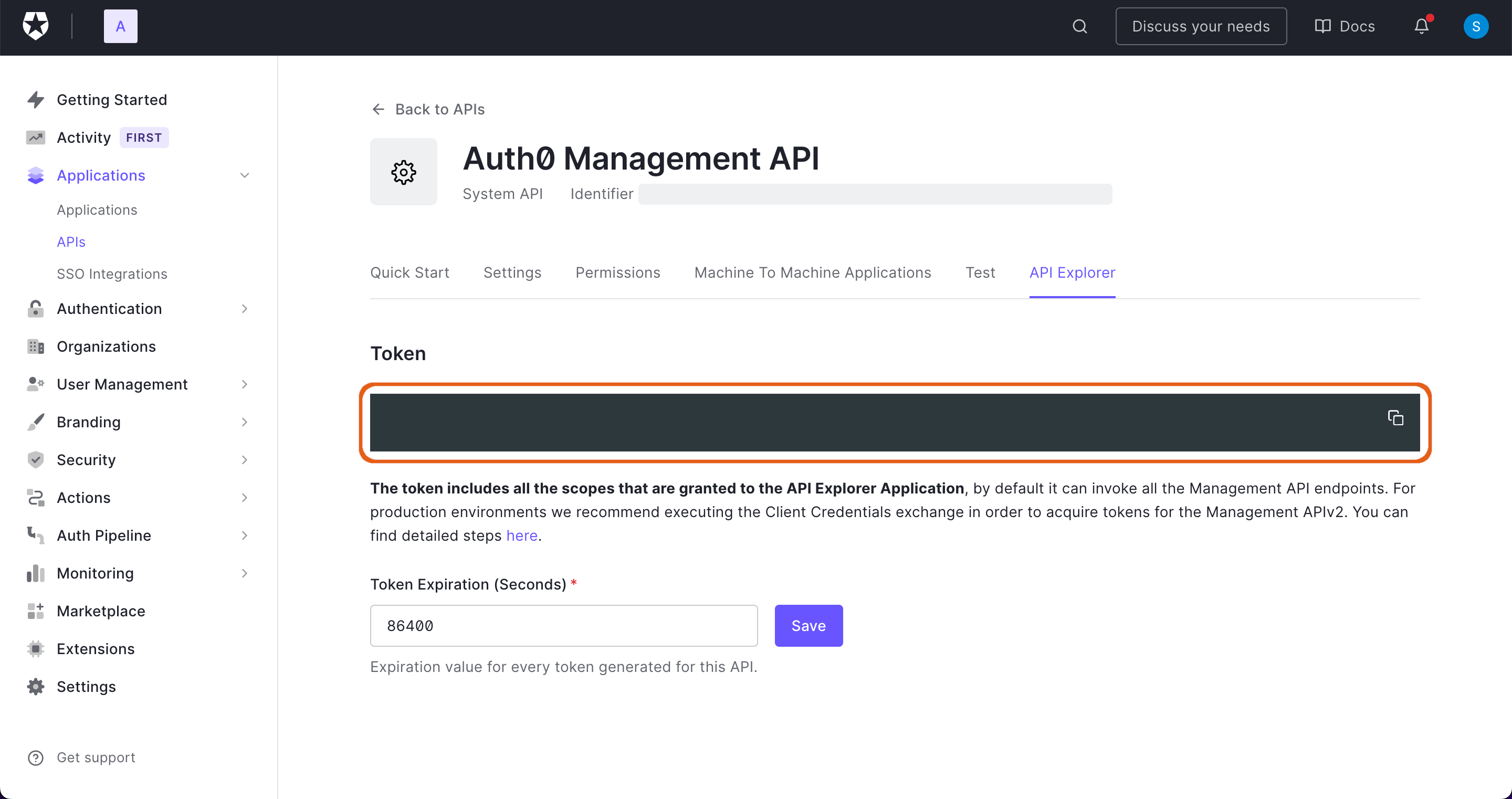
Task: Open the search magnifier icon
Action: coord(1079,26)
